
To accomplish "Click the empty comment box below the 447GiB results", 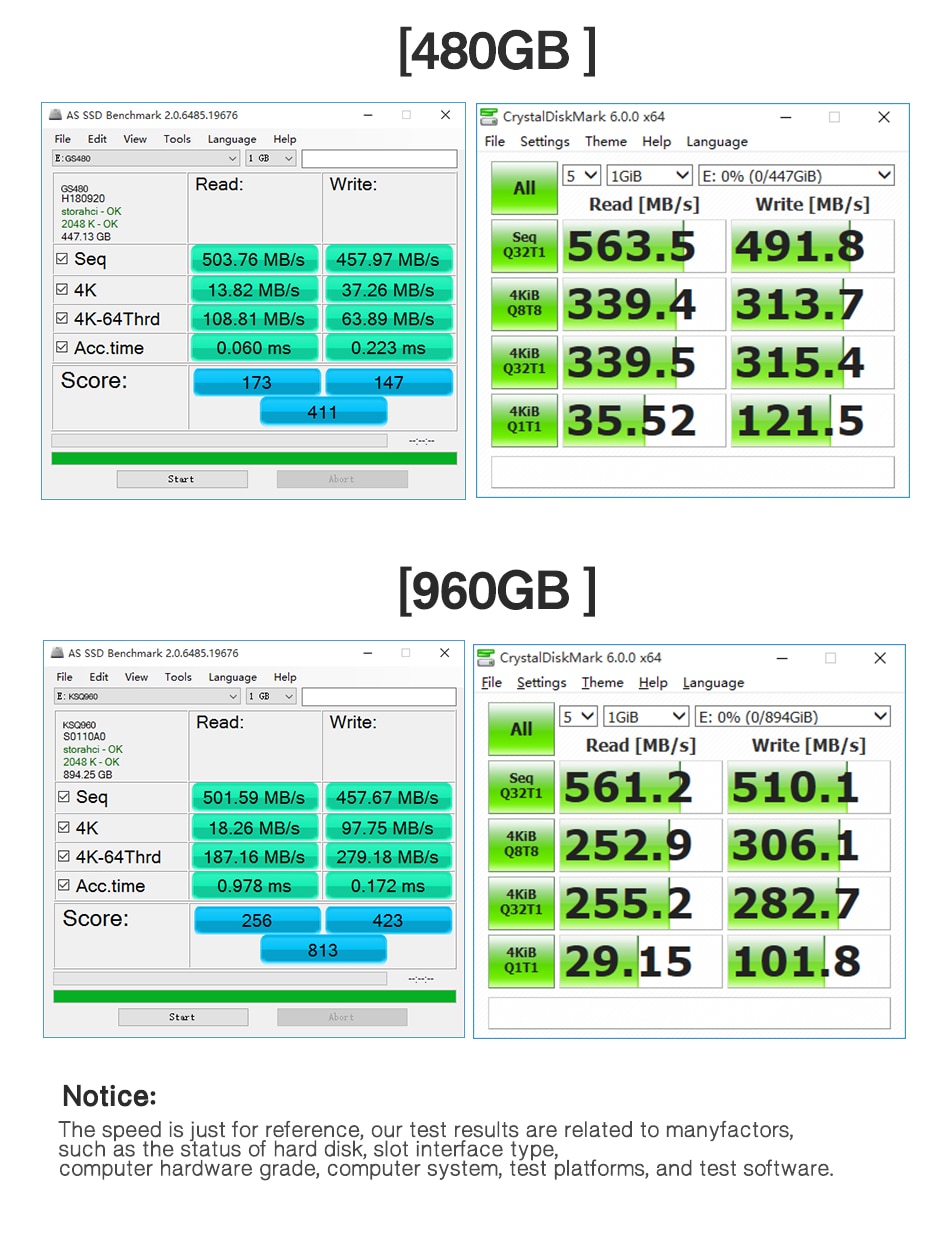I will pyautogui.click(x=692, y=472).
